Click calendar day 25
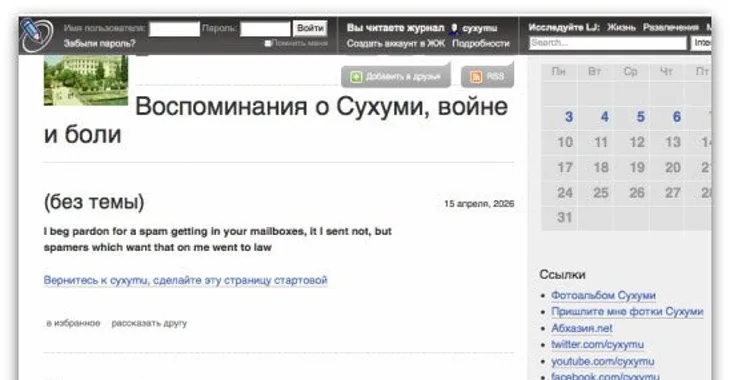Image resolution: width=730 pixels, height=380 pixels. (601, 192)
